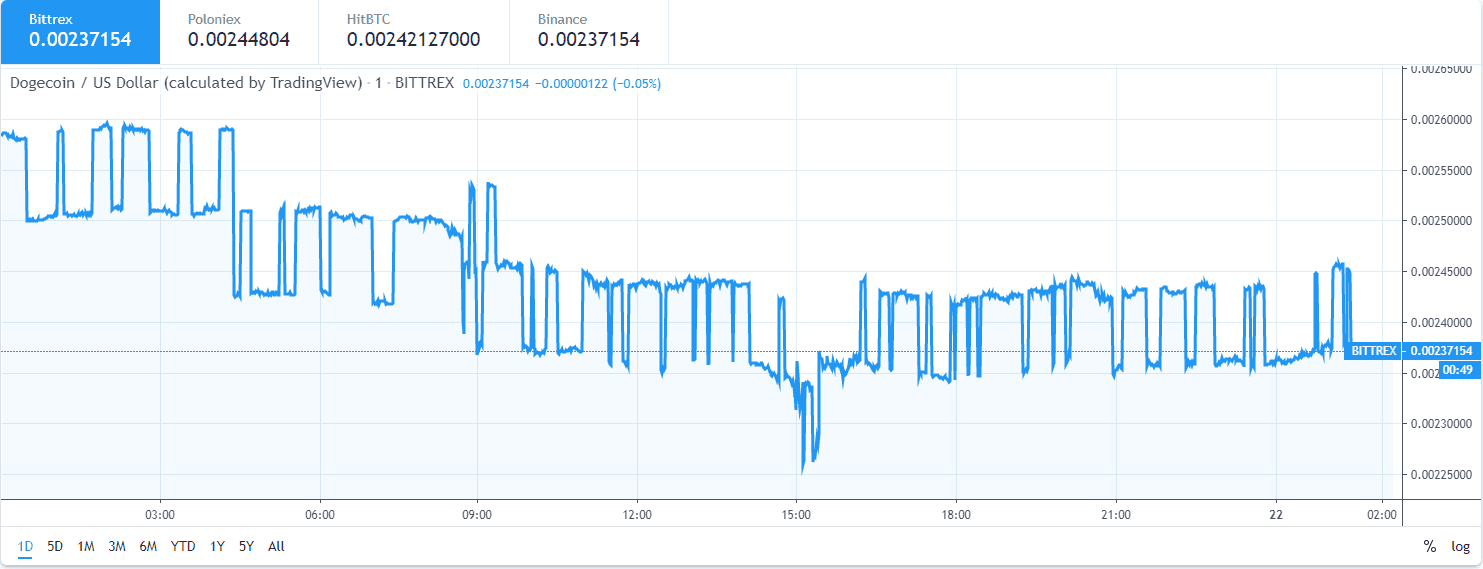The width and height of the screenshot is (1483, 569).
Task: Click the 03:00 time axis label
Action: (x=160, y=515)
